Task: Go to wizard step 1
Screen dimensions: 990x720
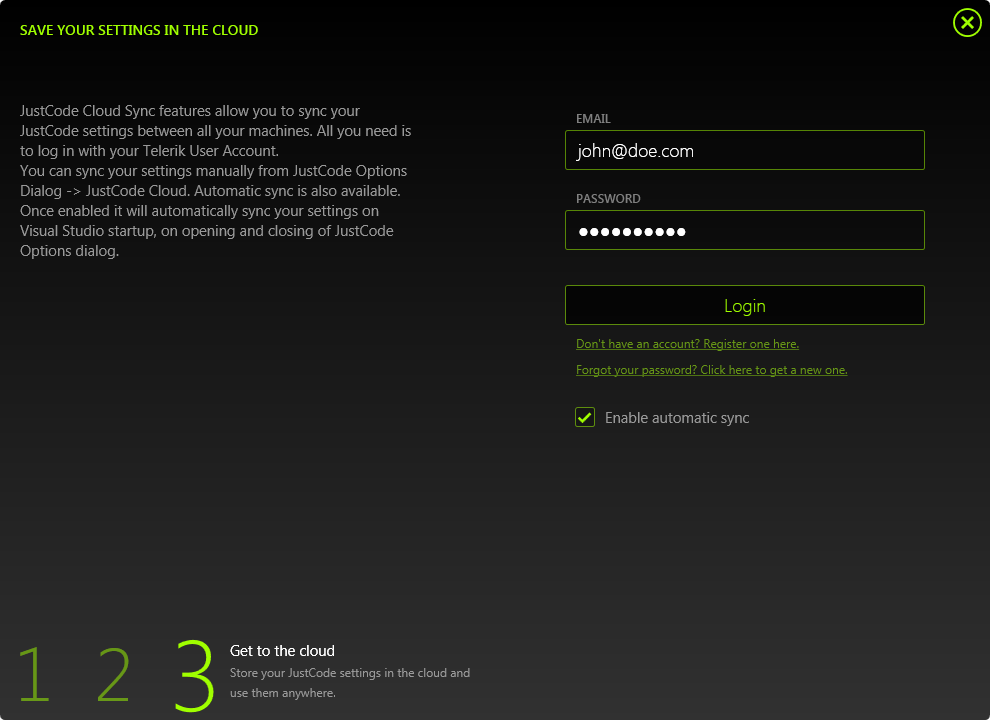Action: click(34, 674)
